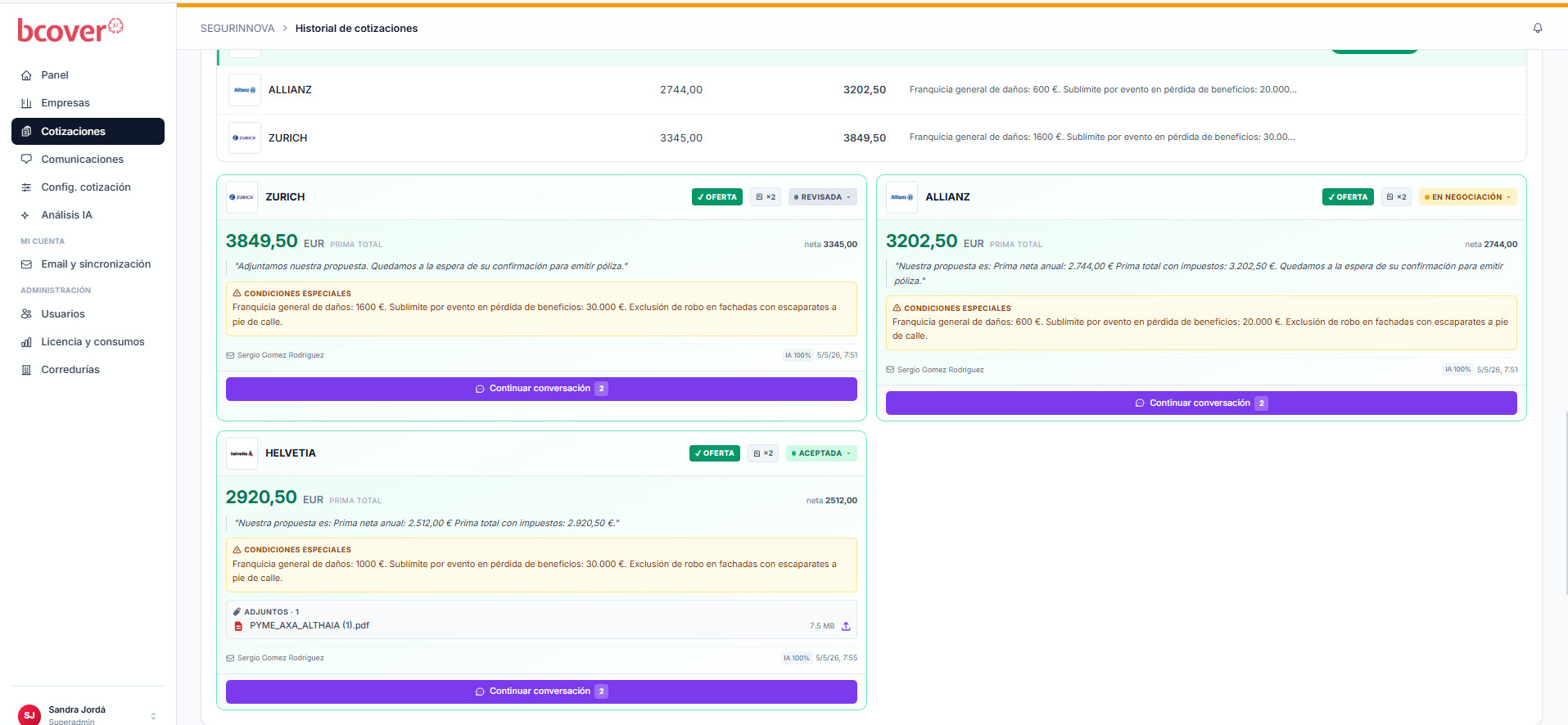The width and height of the screenshot is (1568, 725).
Task: Click the Condiciones Especiales box on the HELVETIA card
Action: [x=541, y=565]
